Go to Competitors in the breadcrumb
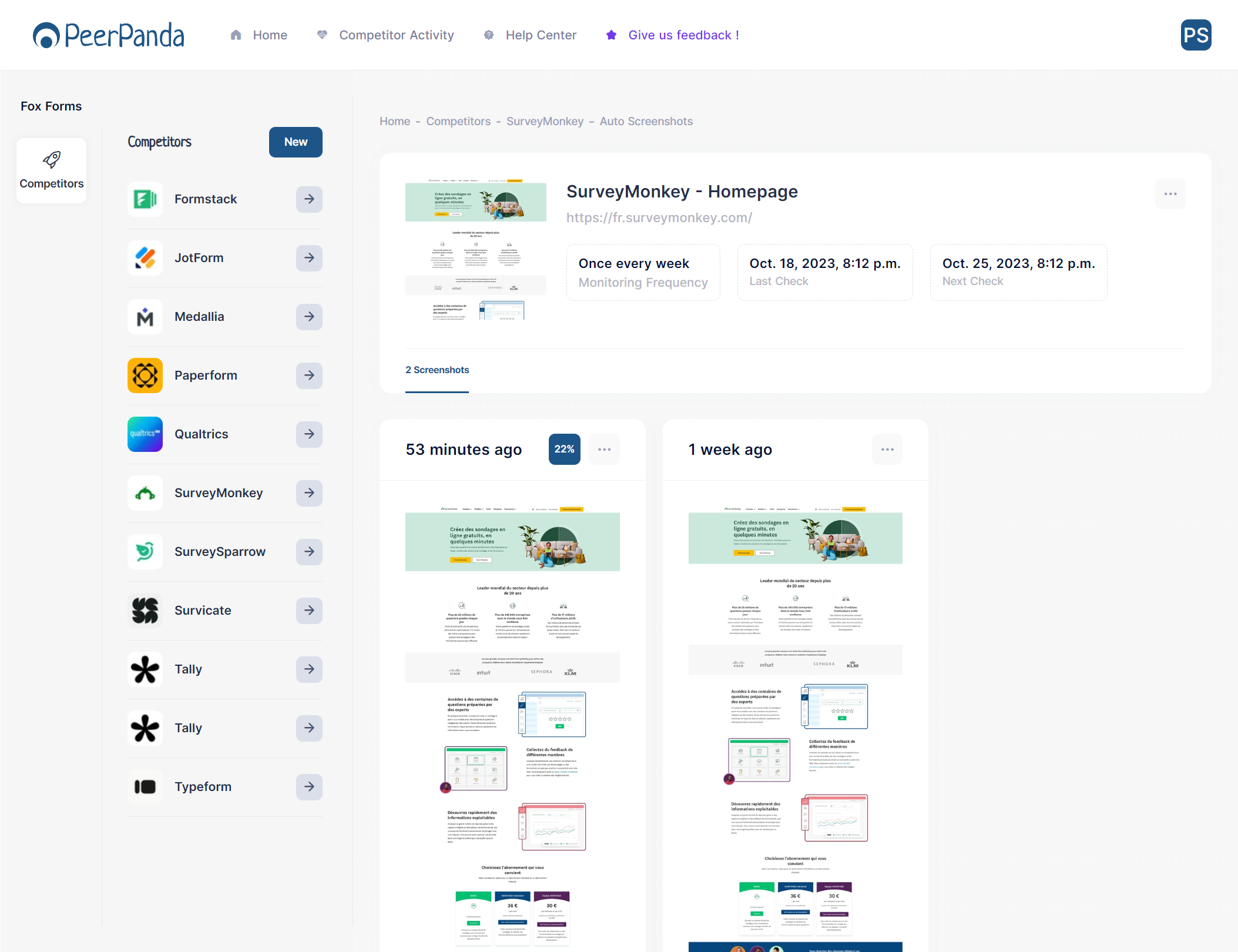 458,122
